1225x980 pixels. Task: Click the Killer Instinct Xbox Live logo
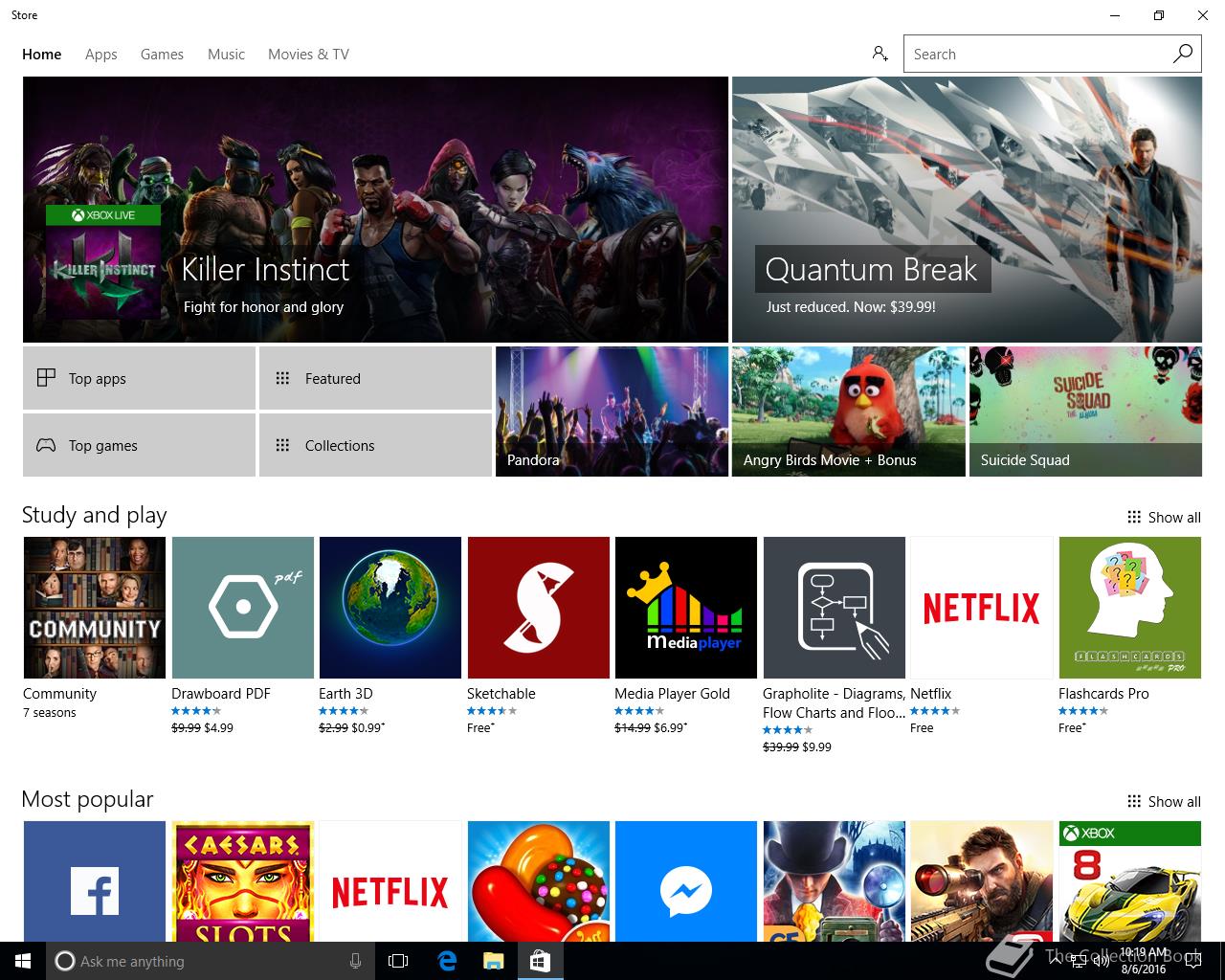tap(103, 262)
